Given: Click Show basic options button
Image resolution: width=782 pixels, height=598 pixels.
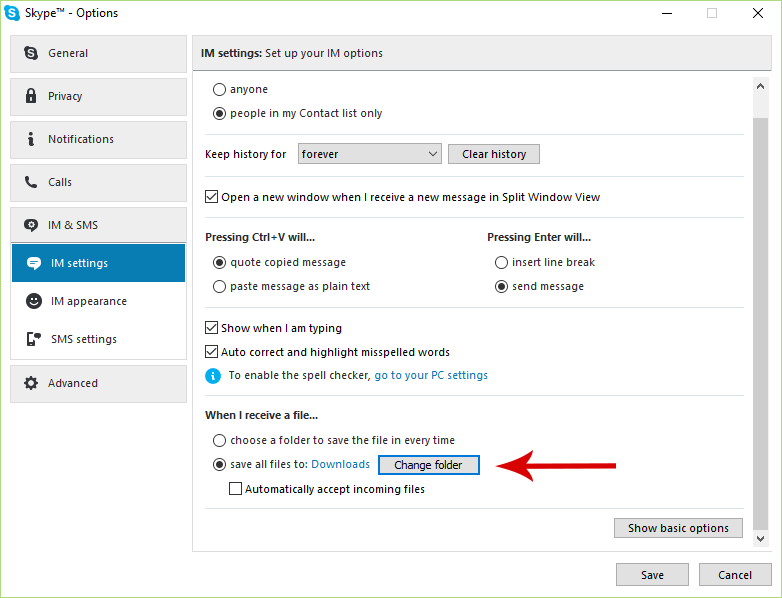Looking at the screenshot, I should coord(678,528).
